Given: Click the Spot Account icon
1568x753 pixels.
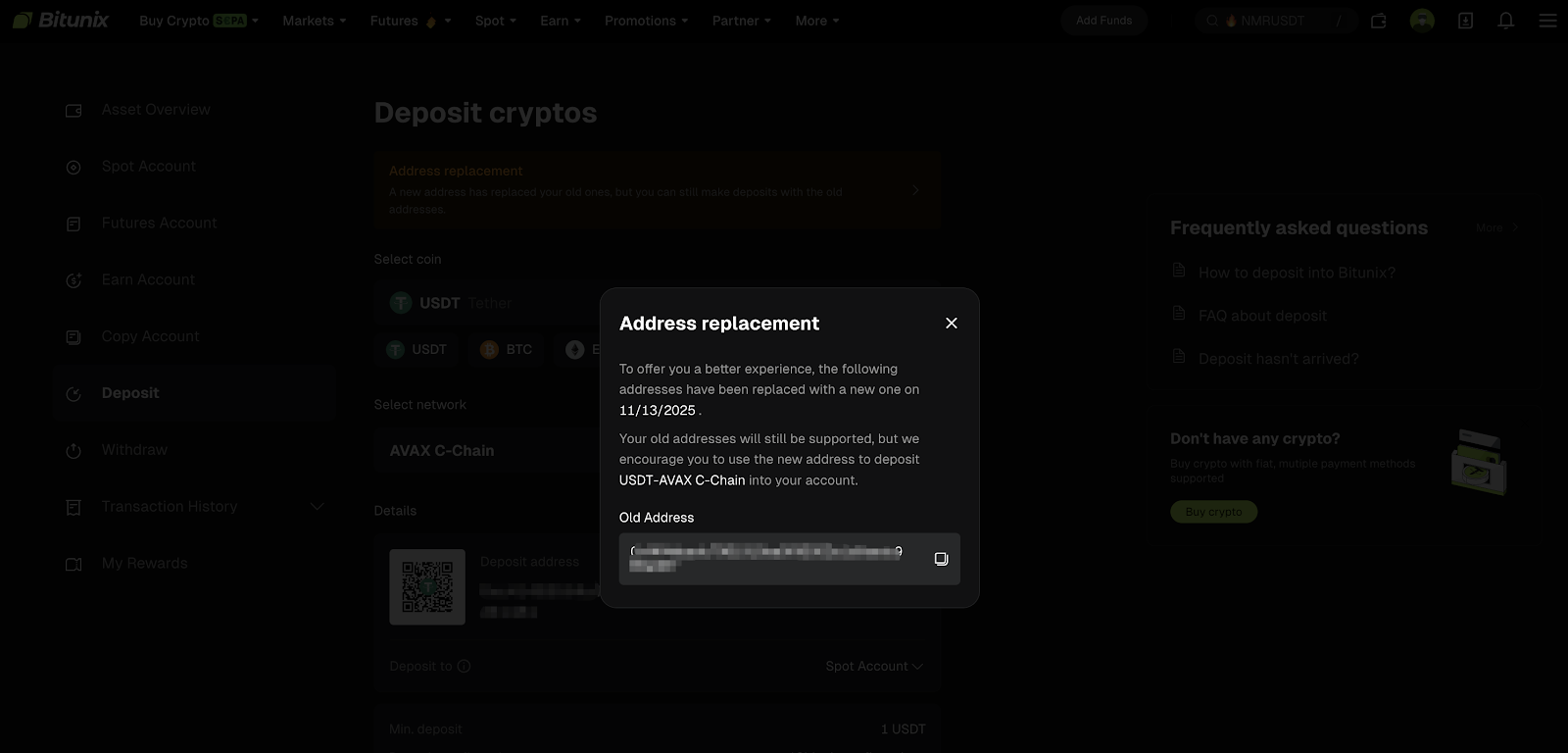Looking at the screenshot, I should (x=73, y=168).
